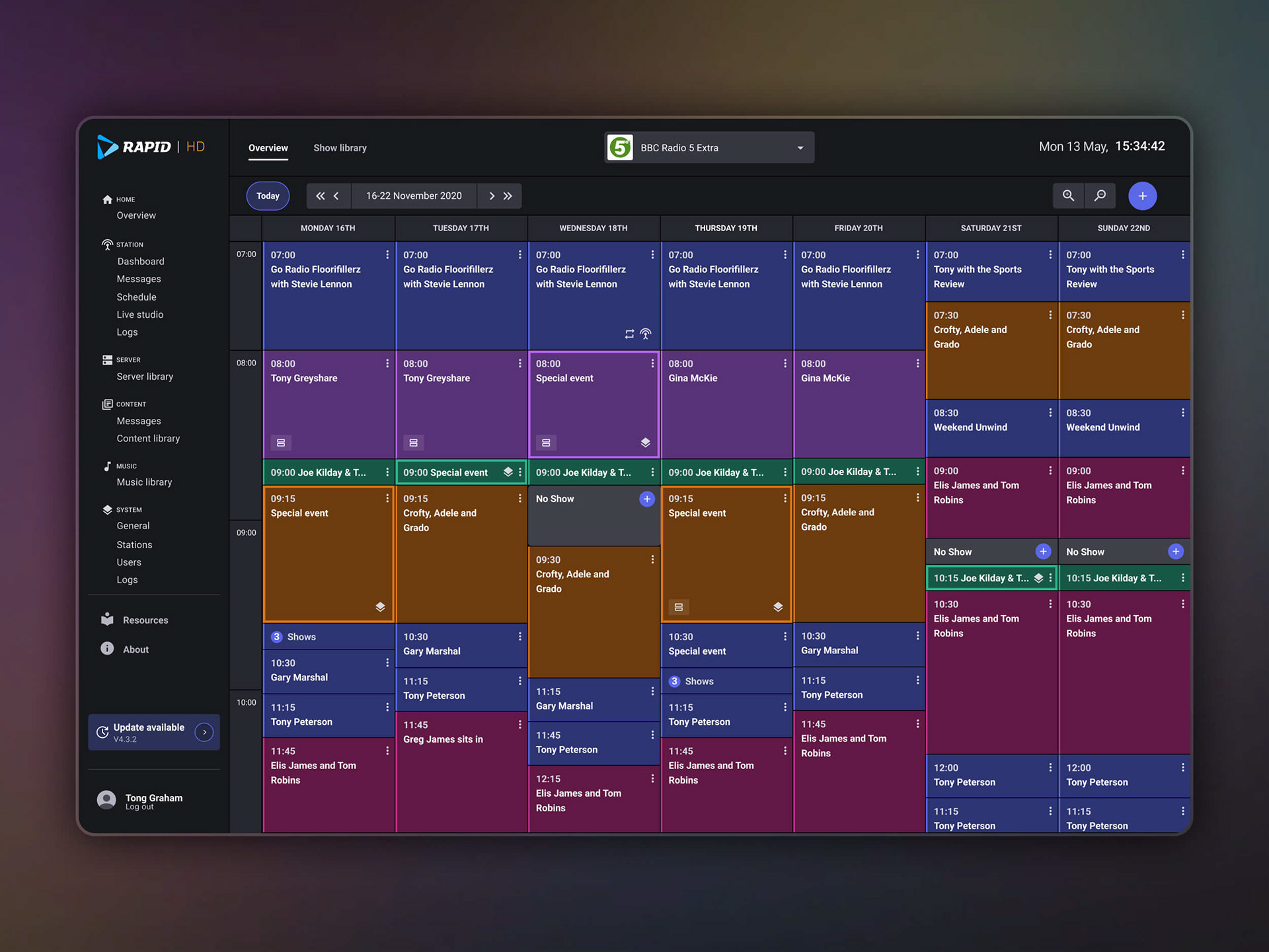Open options menu for Wednesday 09:30 Crofty, Adele and Grado

(652, 560)
